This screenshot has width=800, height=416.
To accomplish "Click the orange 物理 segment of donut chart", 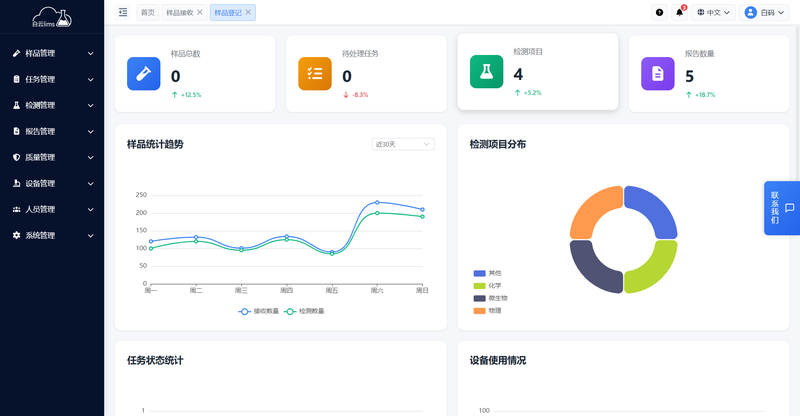I will click(595, 211).
